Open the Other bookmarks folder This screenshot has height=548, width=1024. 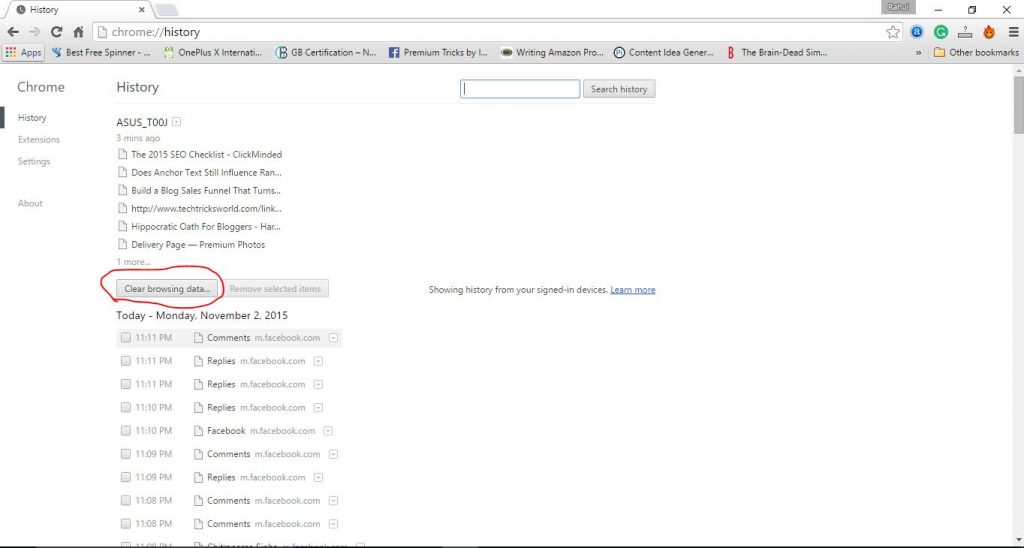[976, 52]
